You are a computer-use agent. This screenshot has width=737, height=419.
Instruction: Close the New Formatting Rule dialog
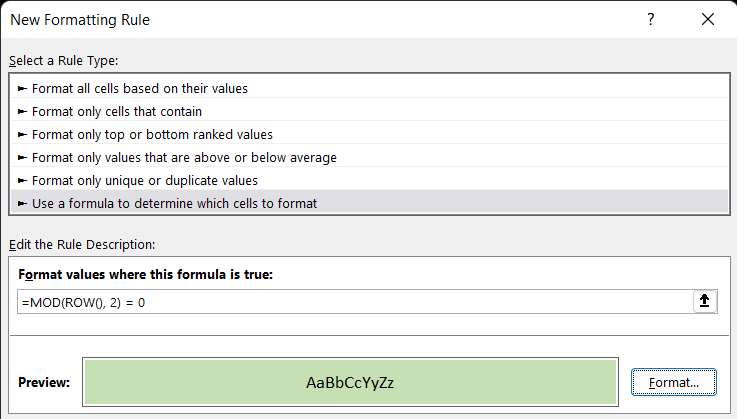(x=708, y=19)
